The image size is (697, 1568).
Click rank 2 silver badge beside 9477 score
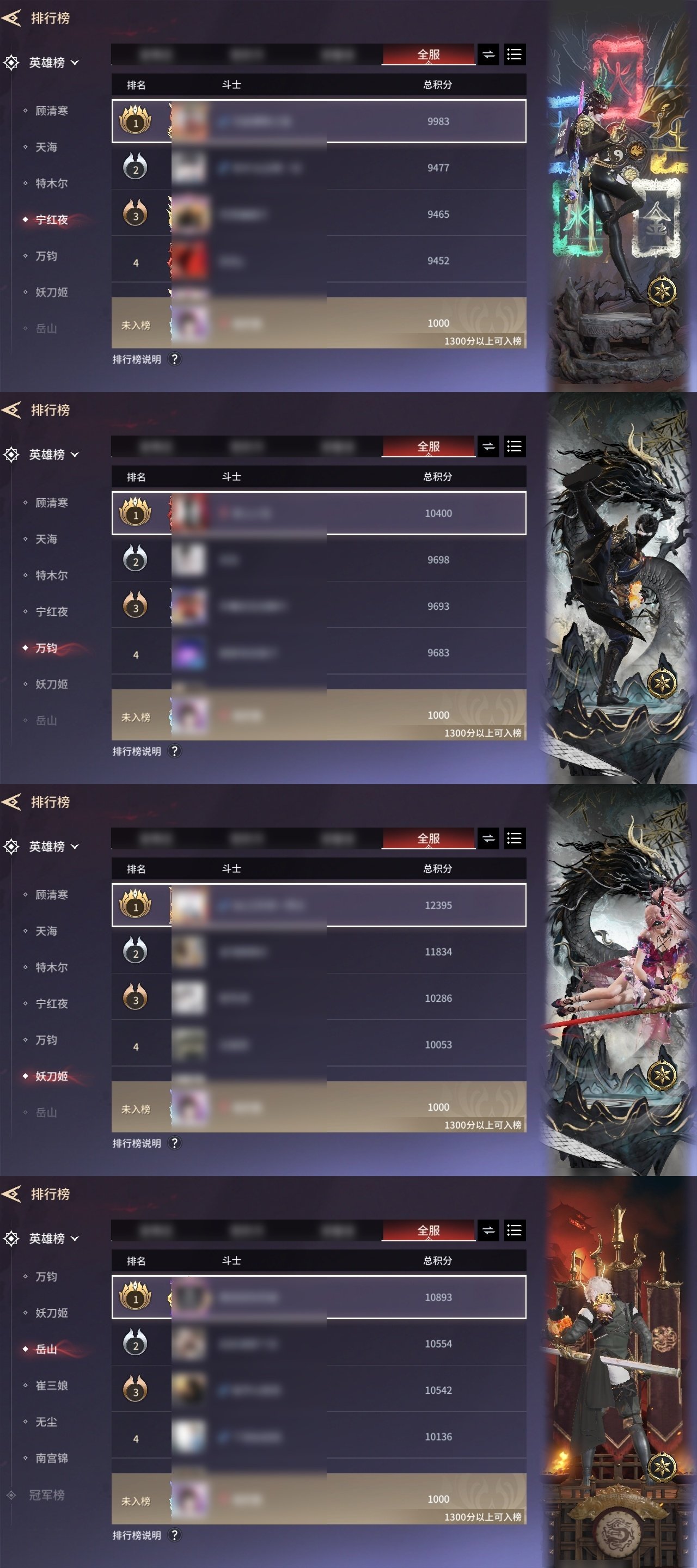coord(135,167)
